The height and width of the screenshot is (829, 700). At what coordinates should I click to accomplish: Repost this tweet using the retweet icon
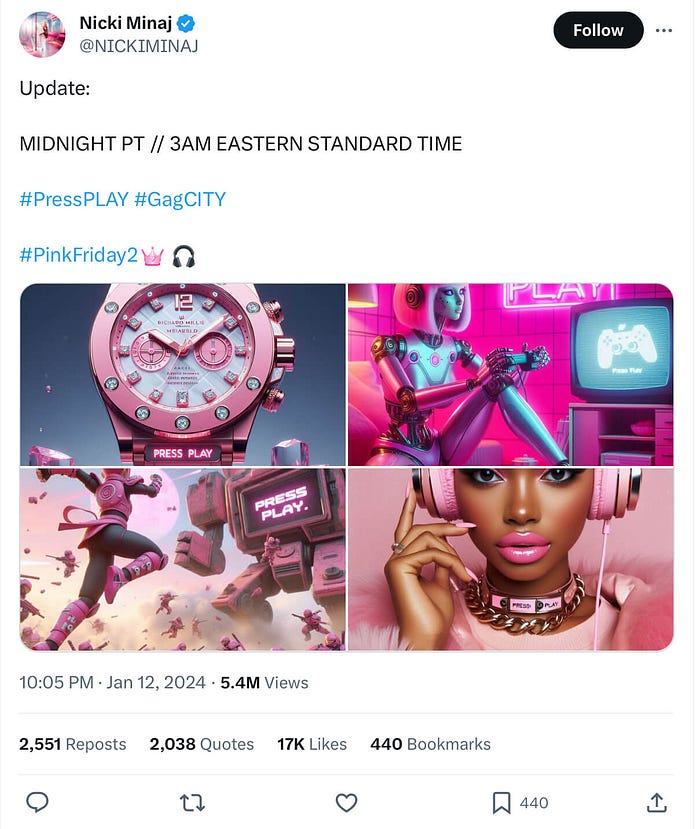tap(192, 803)
